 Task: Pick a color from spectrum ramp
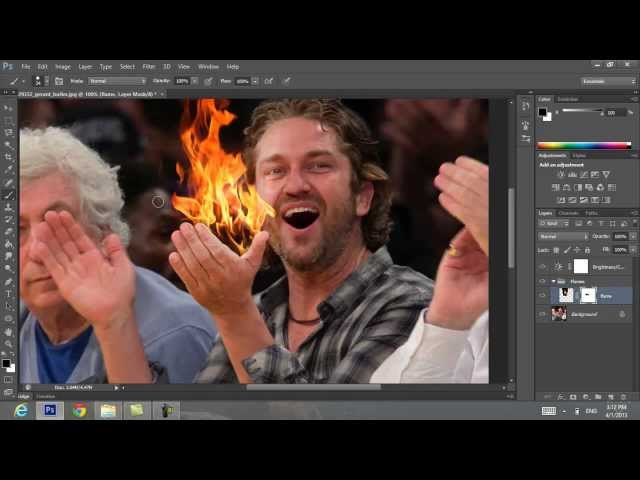click(x=584, y=145)
